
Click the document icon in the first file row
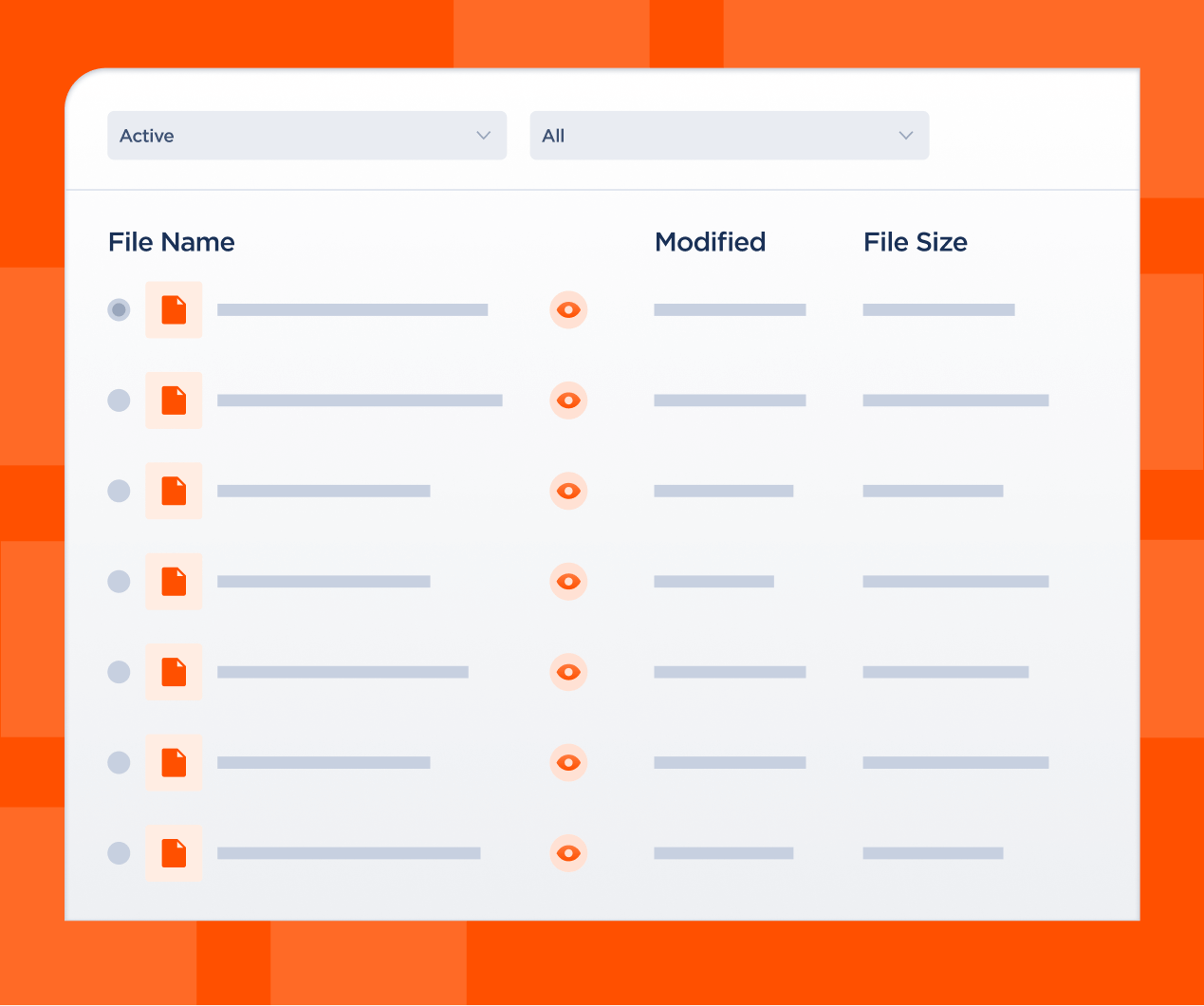pyautogui.click(x=174, y=309)
